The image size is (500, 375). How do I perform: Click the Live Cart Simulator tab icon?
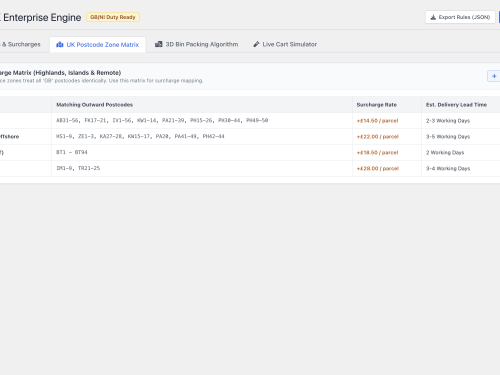click(x=256, y=44)
